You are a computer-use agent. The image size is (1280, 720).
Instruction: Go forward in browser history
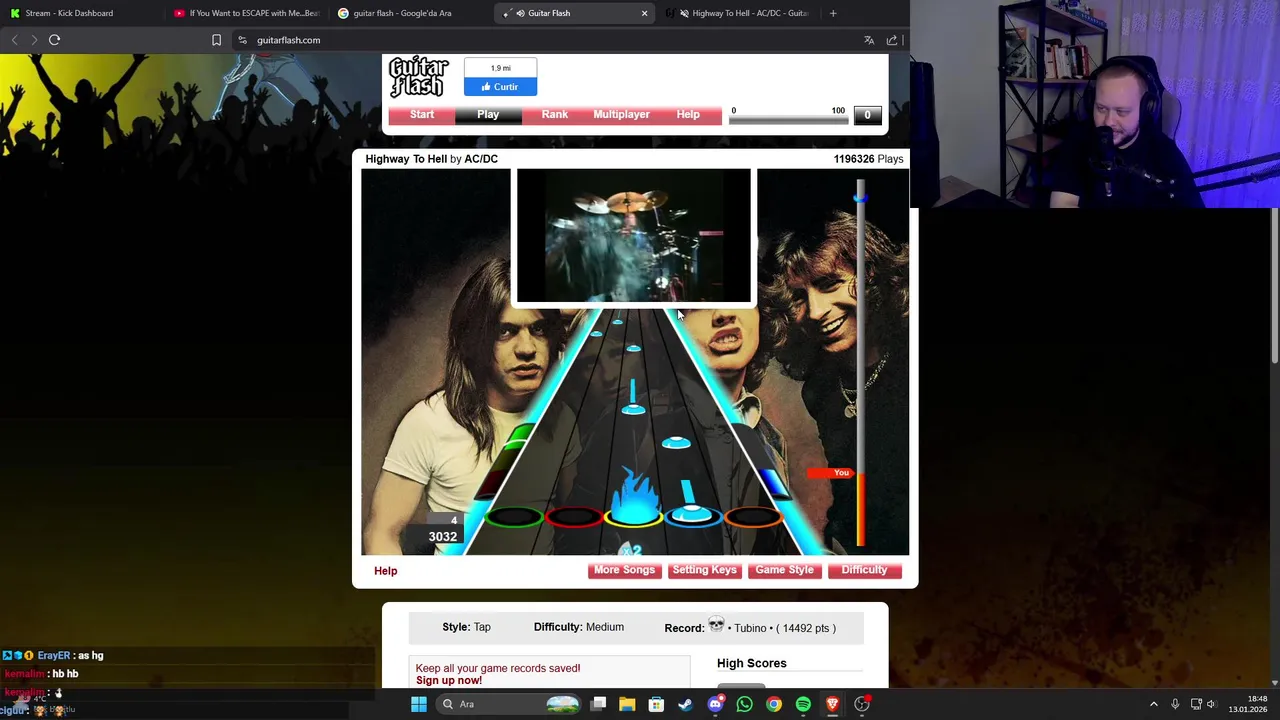[33, 40]
